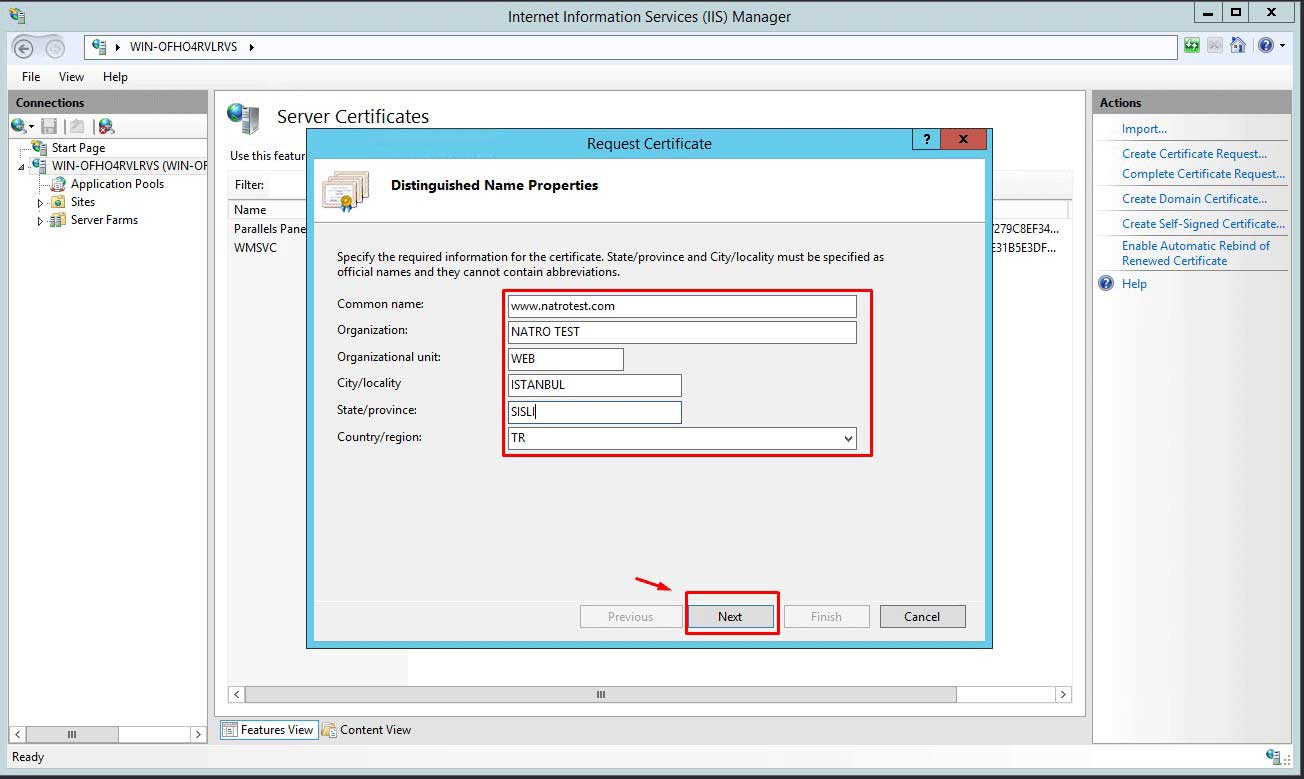The width and height of the screenshot is (1304, 779).
Task: Click the certificate list horizontal scrollbar
Action: pos(600,694)
